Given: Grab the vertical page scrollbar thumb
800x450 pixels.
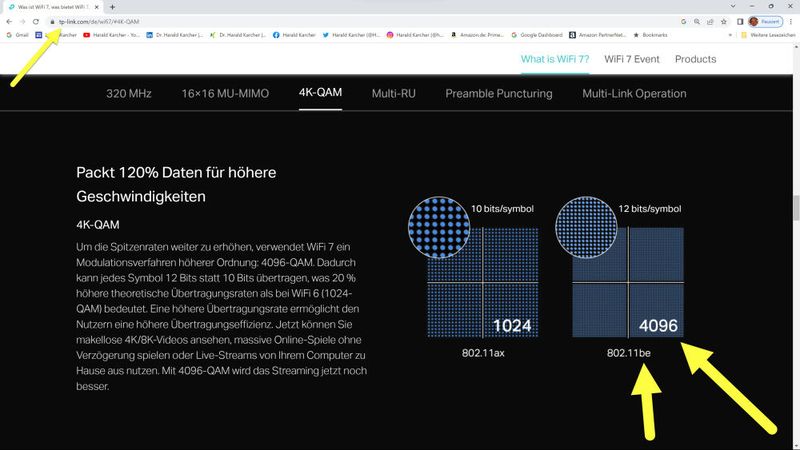Looking at the screenshot, I should [796, 208].
